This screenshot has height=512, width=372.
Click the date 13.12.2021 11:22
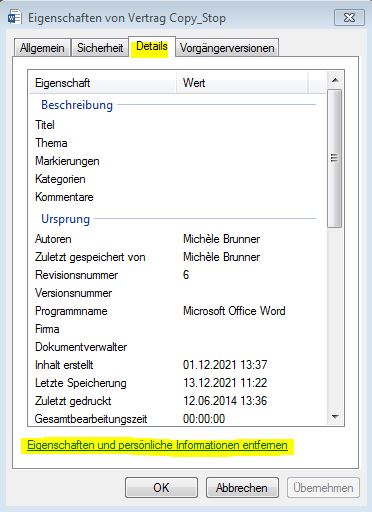[225, 383]
